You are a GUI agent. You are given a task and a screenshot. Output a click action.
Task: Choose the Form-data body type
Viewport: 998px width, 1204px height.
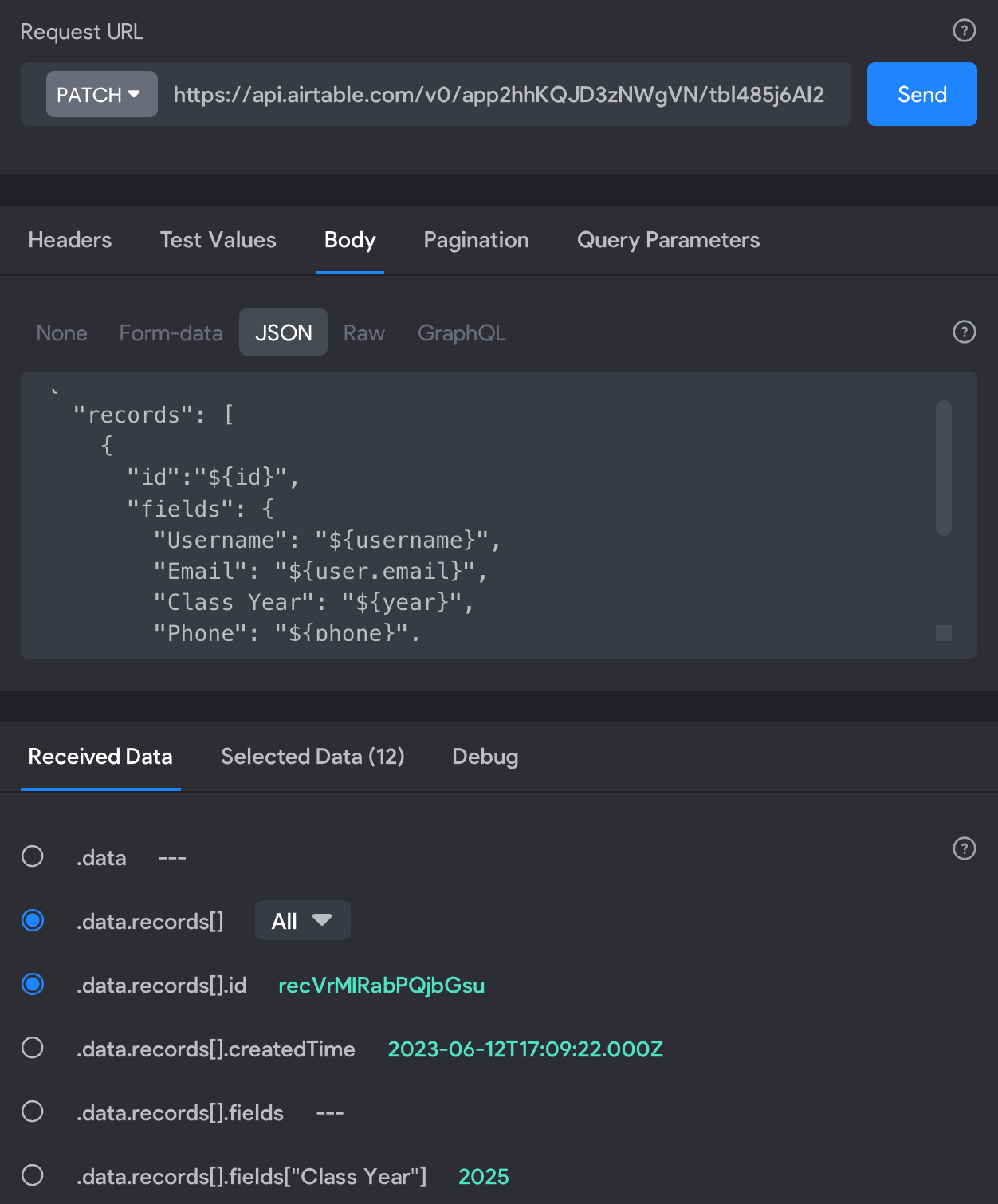click(171, 332)
